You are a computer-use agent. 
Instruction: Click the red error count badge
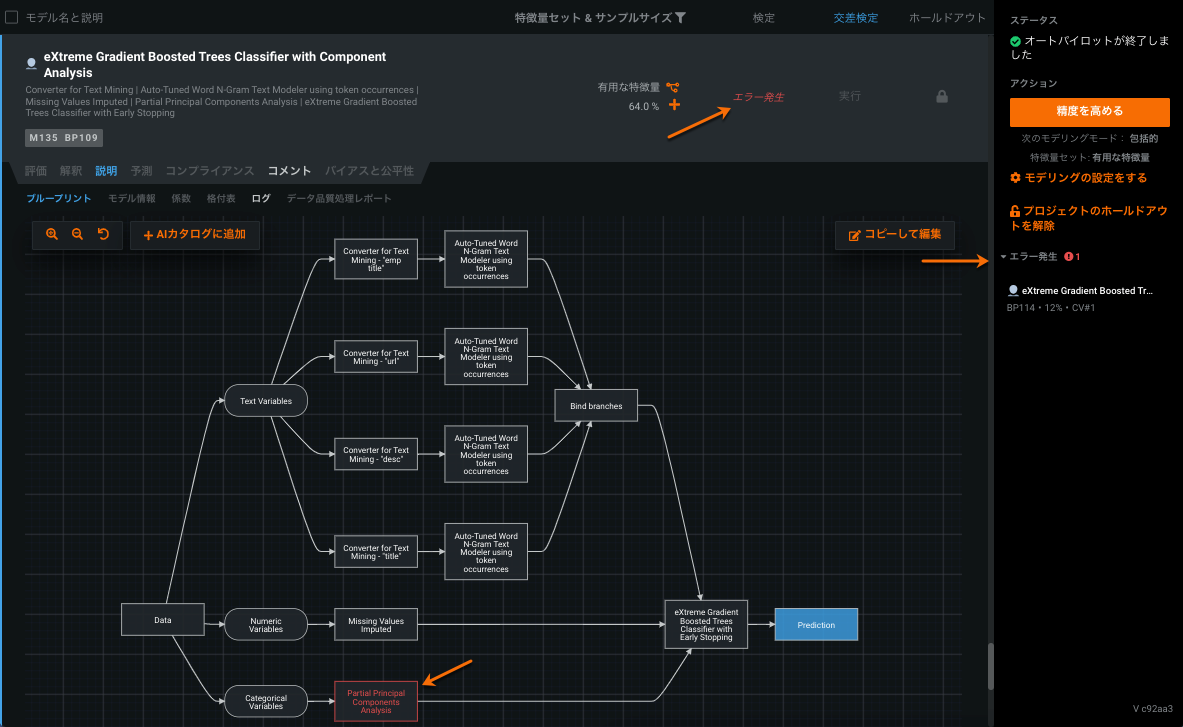(1072, 257)
